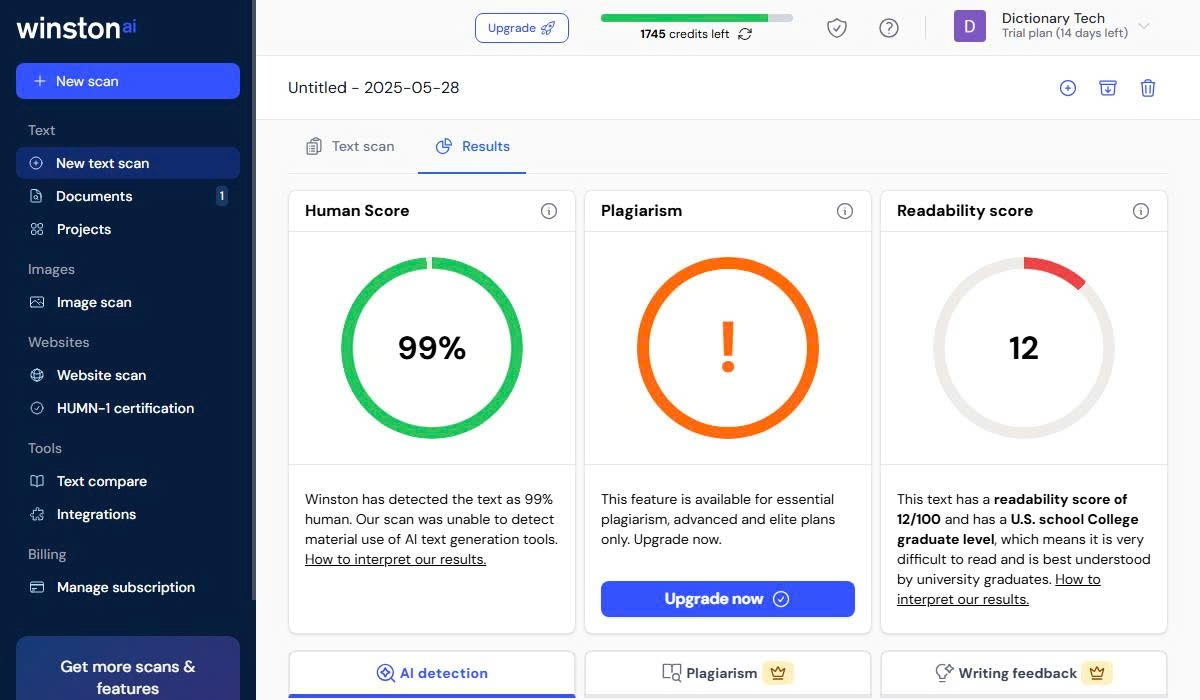Click the shield checkmark icon

point(837,28)
